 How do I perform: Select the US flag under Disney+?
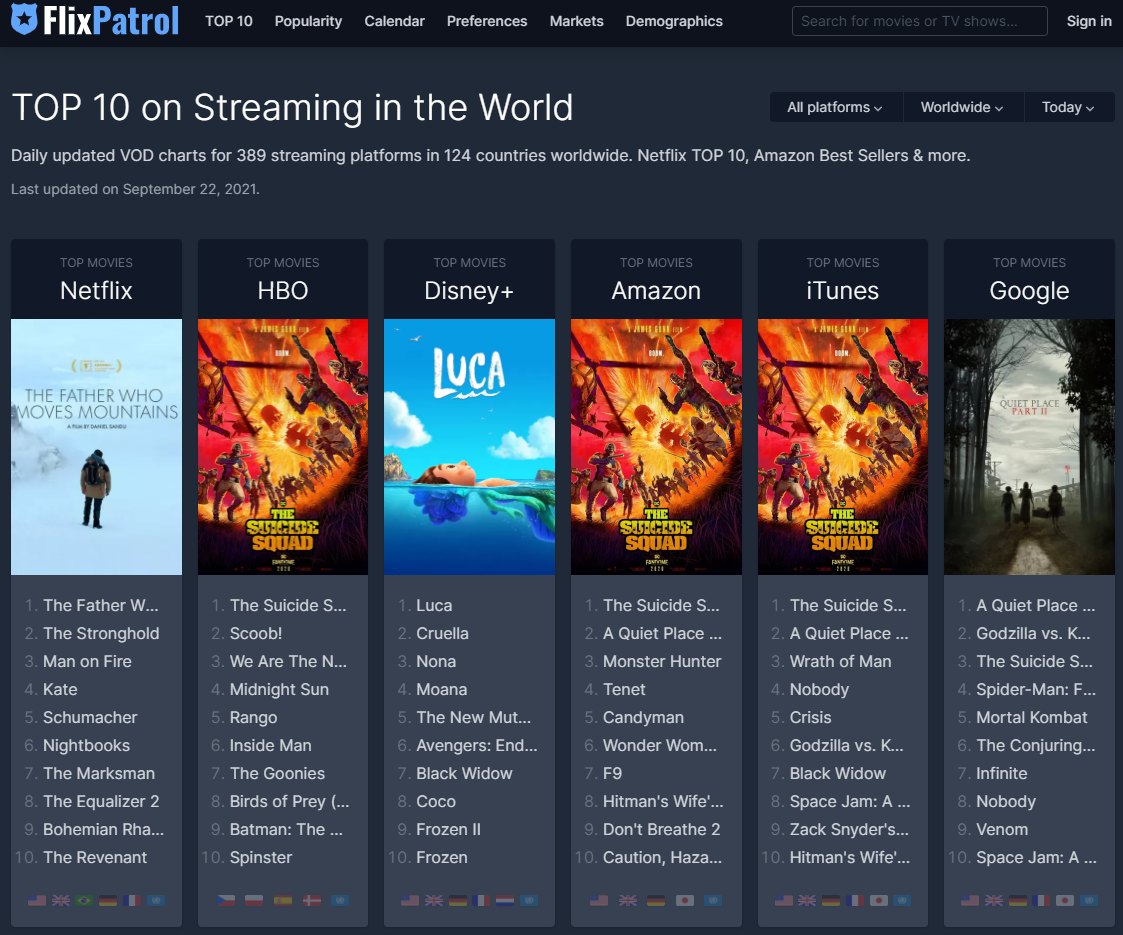410,901
